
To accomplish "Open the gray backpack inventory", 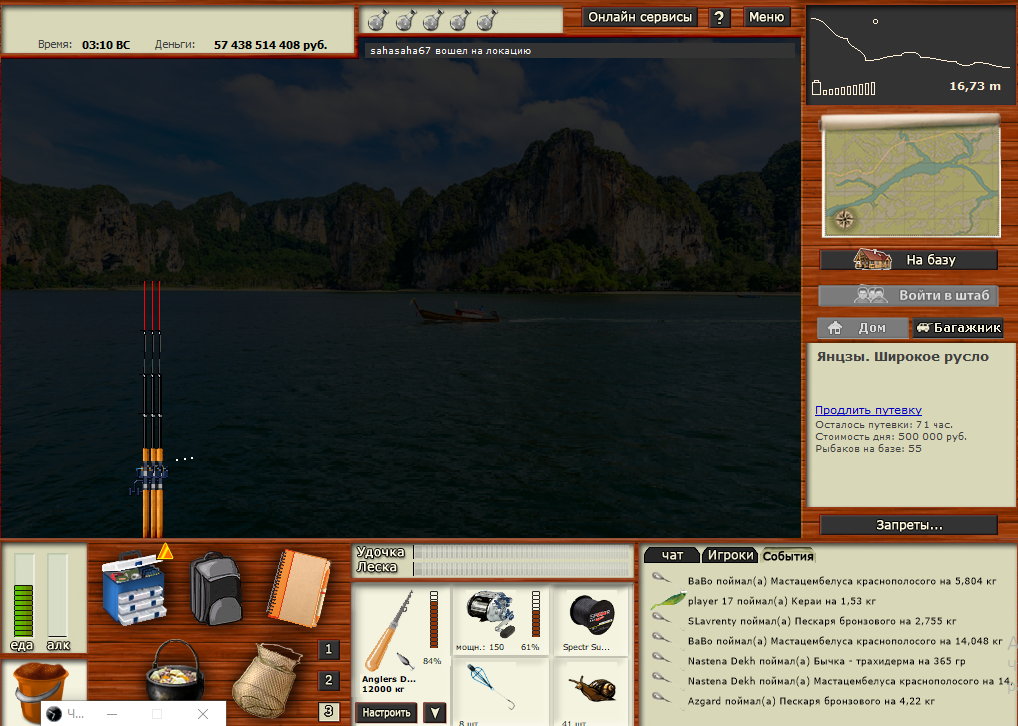I will point(216,589).
